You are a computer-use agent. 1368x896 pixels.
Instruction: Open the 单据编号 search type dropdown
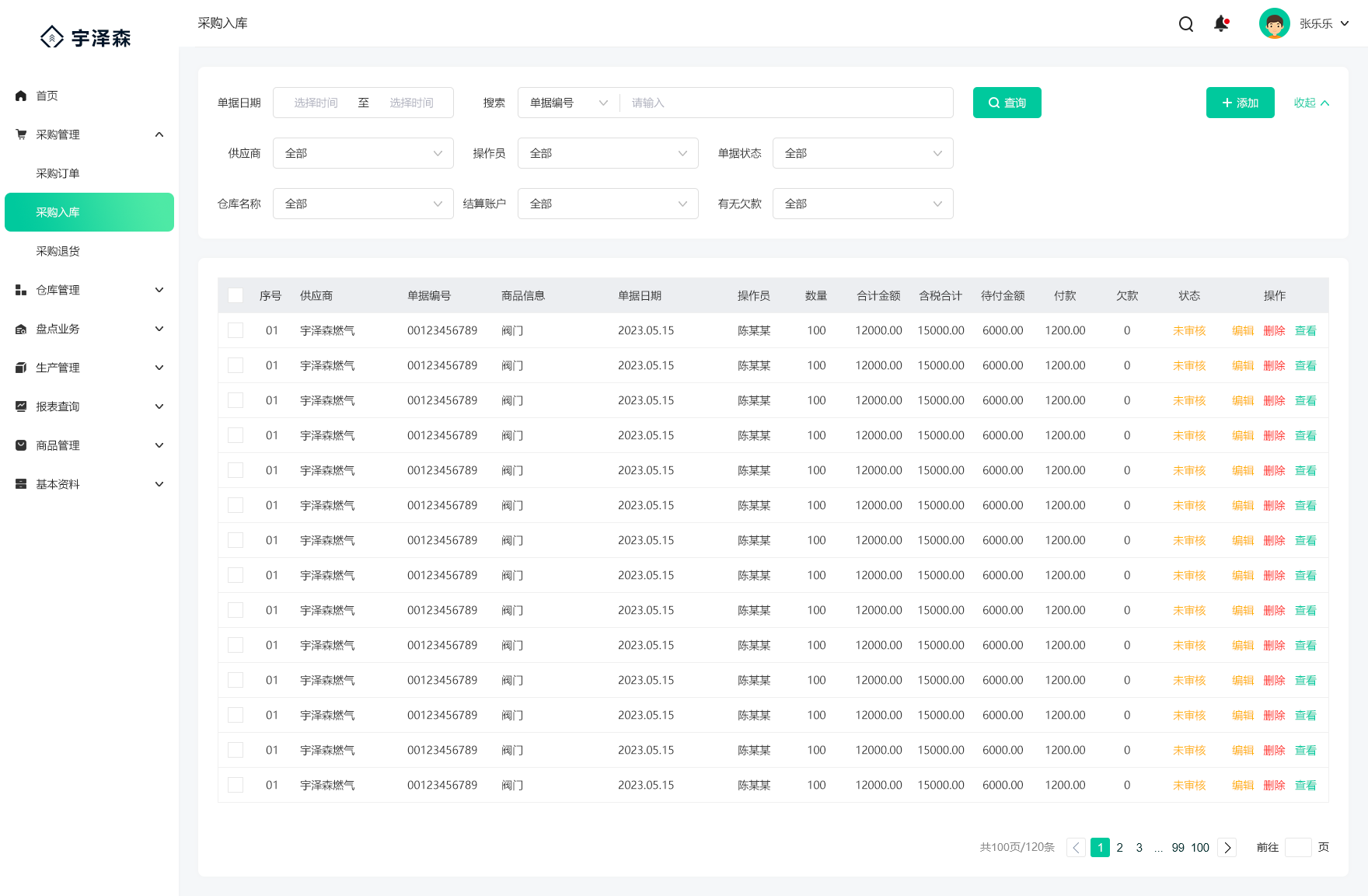point(569,103)
